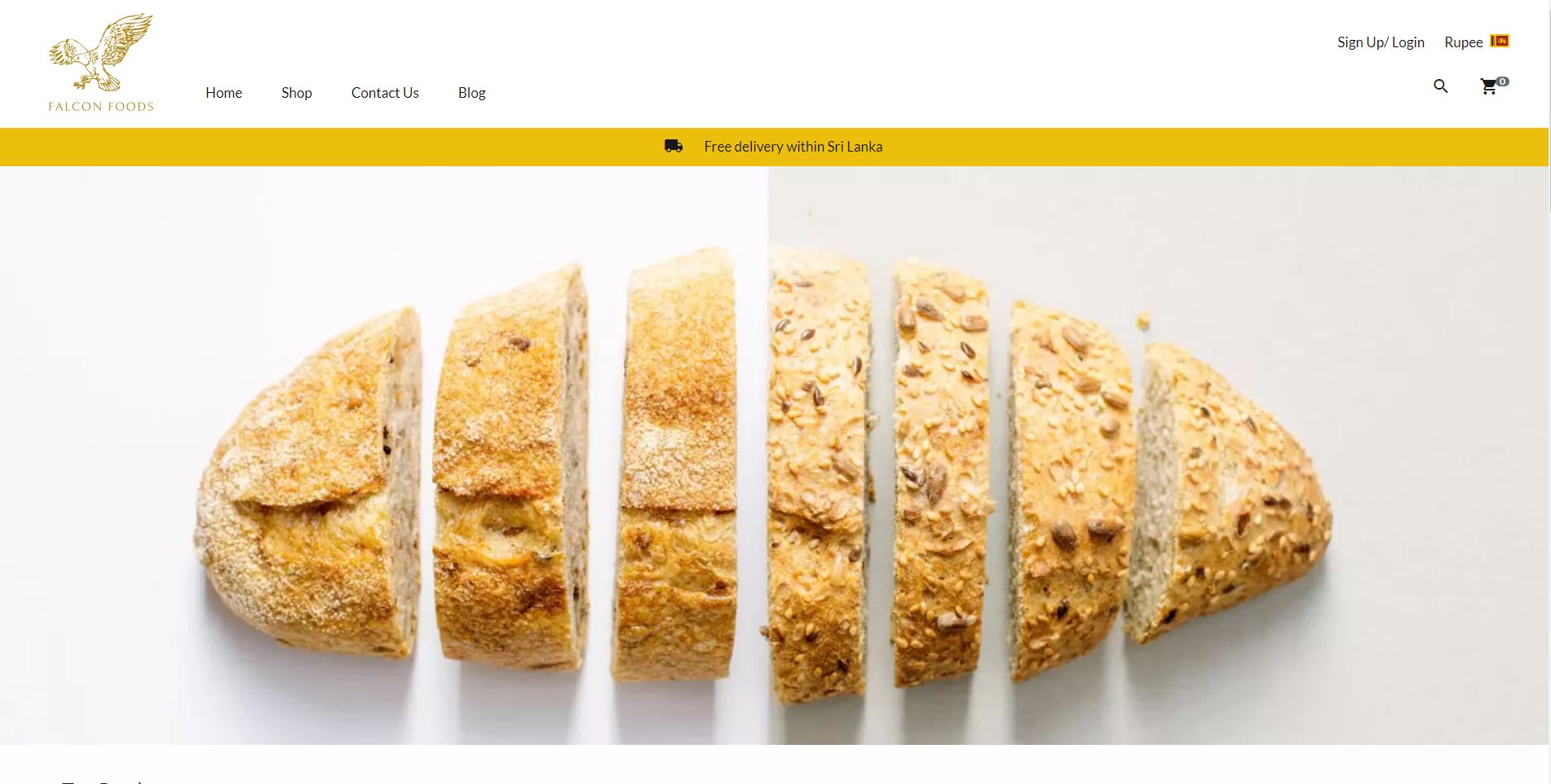Click the FALCON FOODS logo text
The image size is (1551, 784).
101,107
